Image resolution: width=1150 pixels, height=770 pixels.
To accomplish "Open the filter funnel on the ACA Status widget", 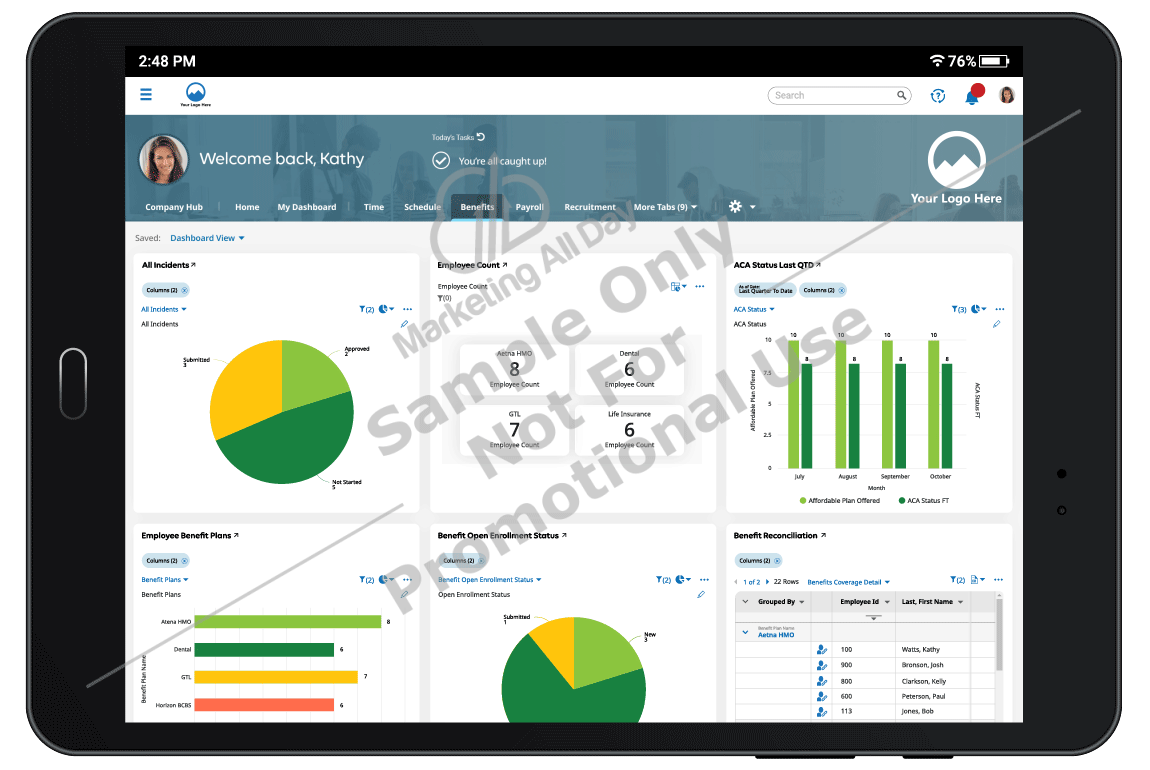I will [957, 308].
